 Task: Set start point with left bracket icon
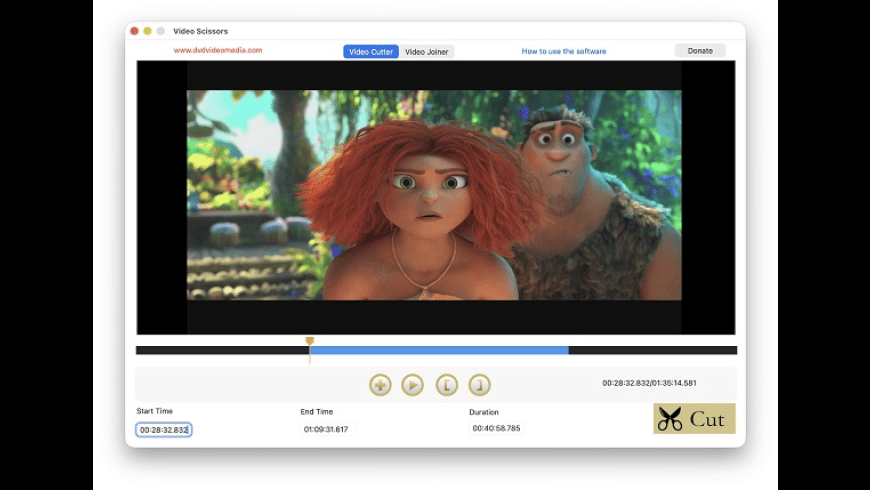click(447, 385)
